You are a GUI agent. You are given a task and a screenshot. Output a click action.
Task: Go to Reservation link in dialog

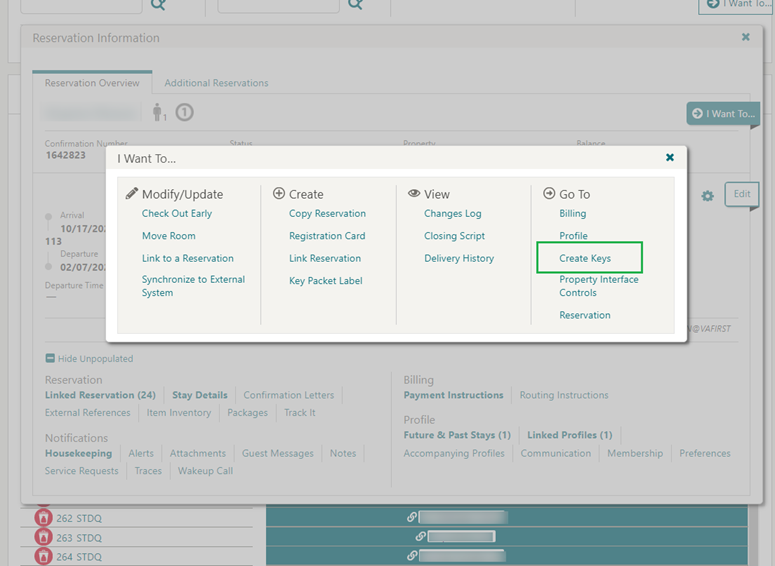pos(585,315)
